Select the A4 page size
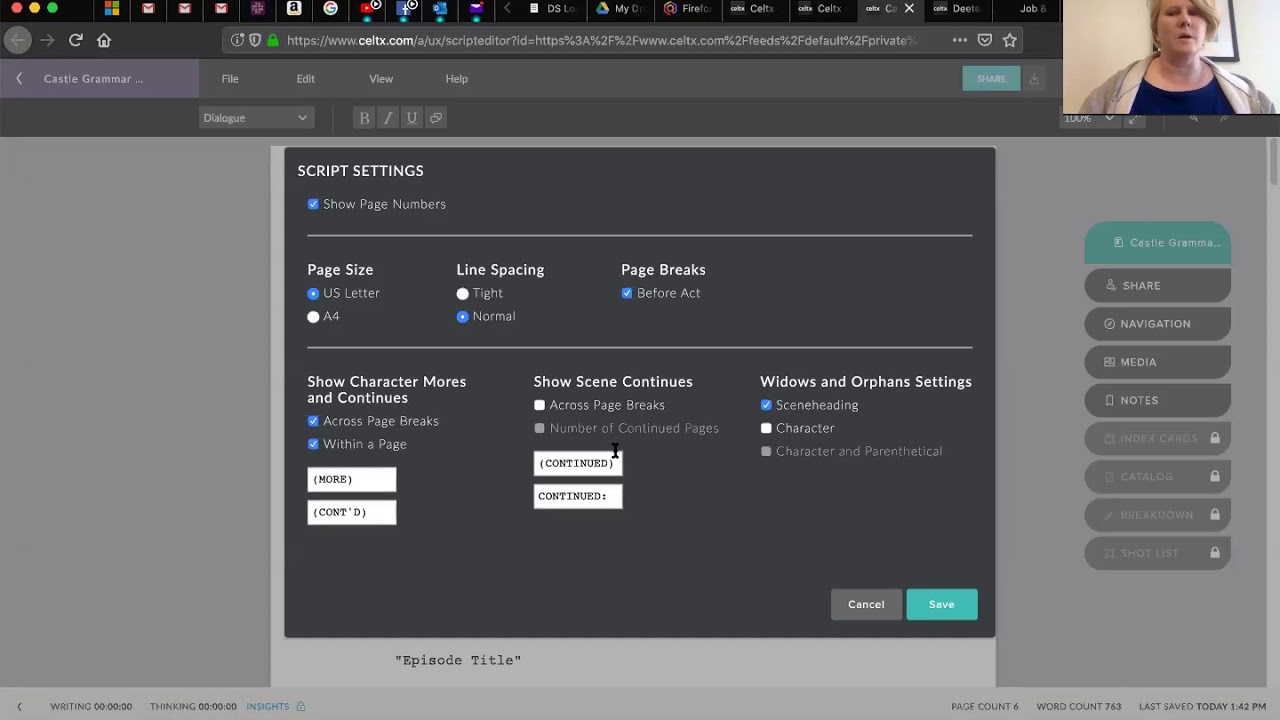The image size is (1280, 720). coord(313,317)
